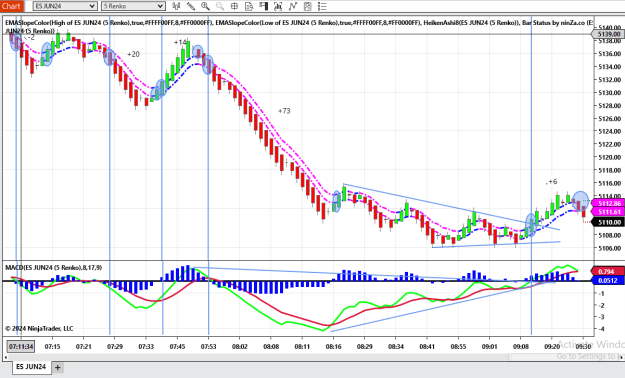The height and width of the screenshot is (378, 625).
Task: Click the 08:16 time axis label
Action: click(x=334, y=346)
